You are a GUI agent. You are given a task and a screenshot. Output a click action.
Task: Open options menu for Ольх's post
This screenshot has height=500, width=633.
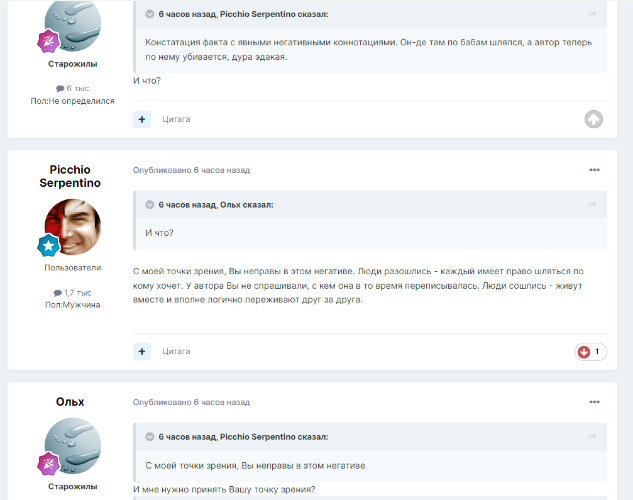coord(594,402)
